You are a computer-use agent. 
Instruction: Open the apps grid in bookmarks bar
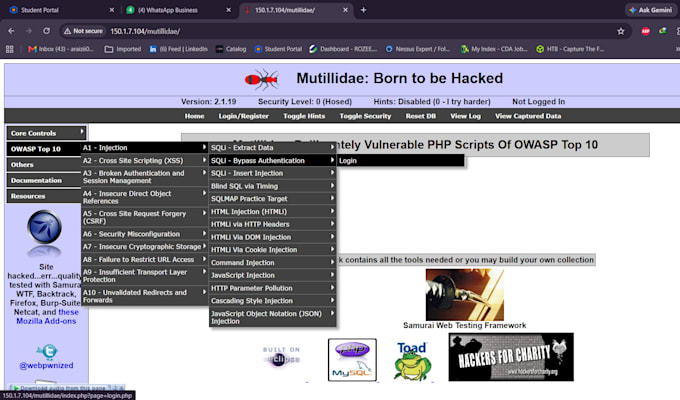[10, 49]
